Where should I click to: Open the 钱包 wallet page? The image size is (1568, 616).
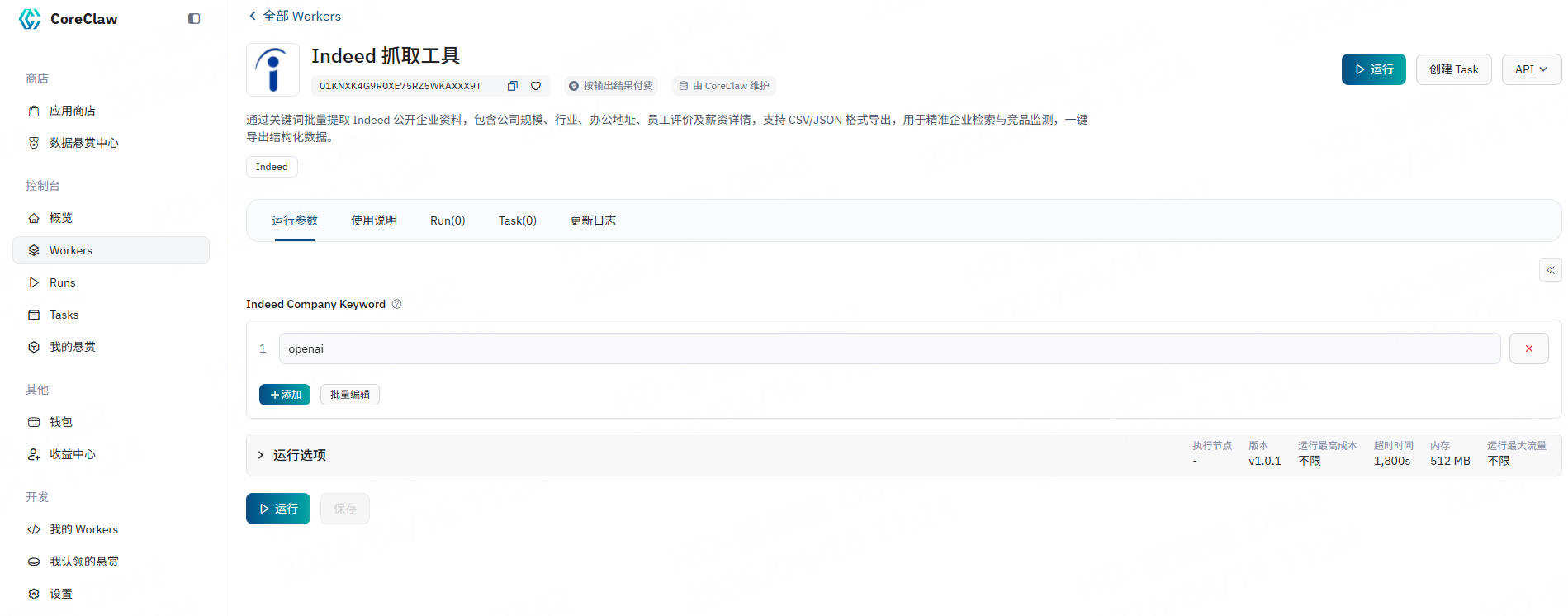click(x=61, y=422)
